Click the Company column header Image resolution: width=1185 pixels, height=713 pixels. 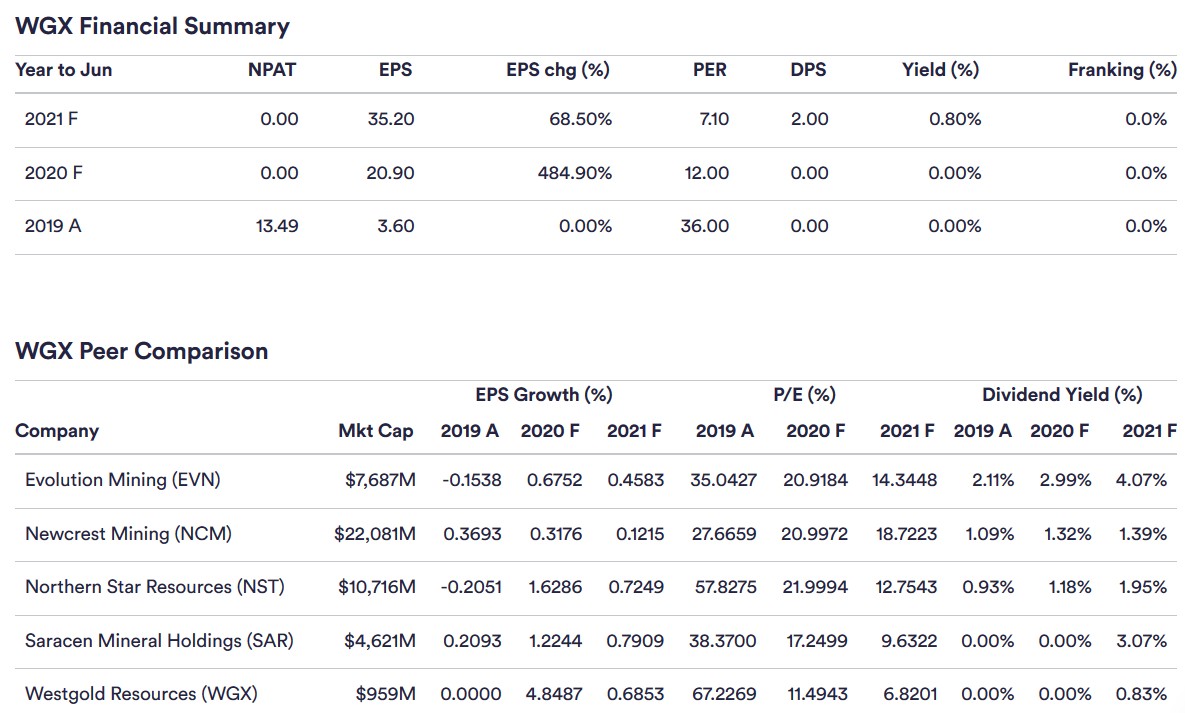coord(57,431)
